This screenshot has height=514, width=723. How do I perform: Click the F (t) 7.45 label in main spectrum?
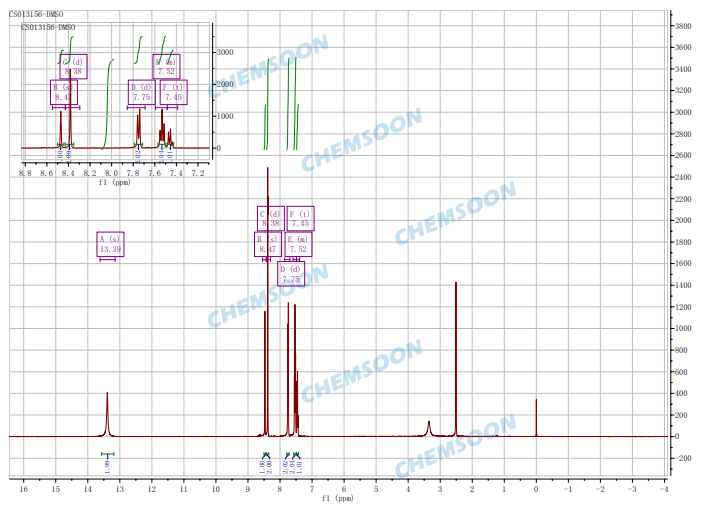tap(300, 218)
